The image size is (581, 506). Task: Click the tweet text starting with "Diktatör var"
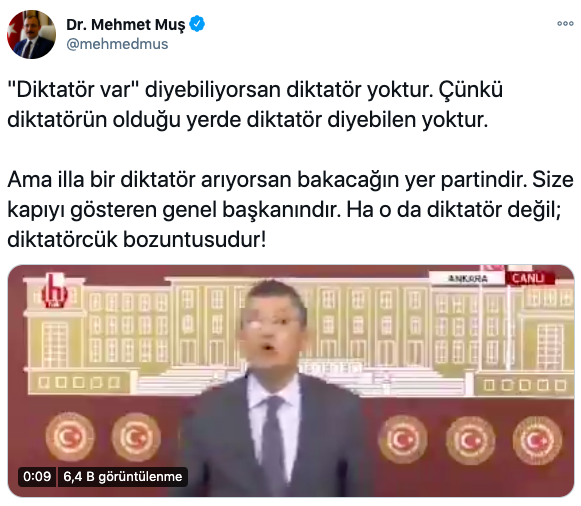(x=255, y=105)
